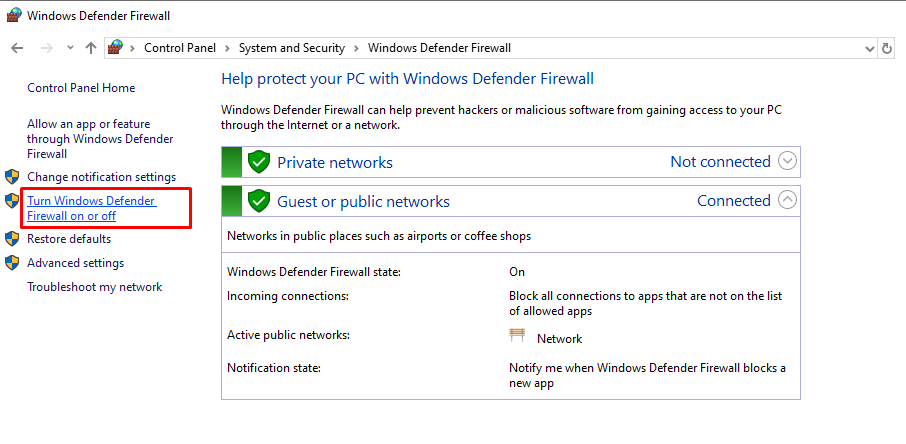Viewport: 906px width, 444px height.
Task: Select Control Panel in the breadcrumb
Action: [180, 48]
